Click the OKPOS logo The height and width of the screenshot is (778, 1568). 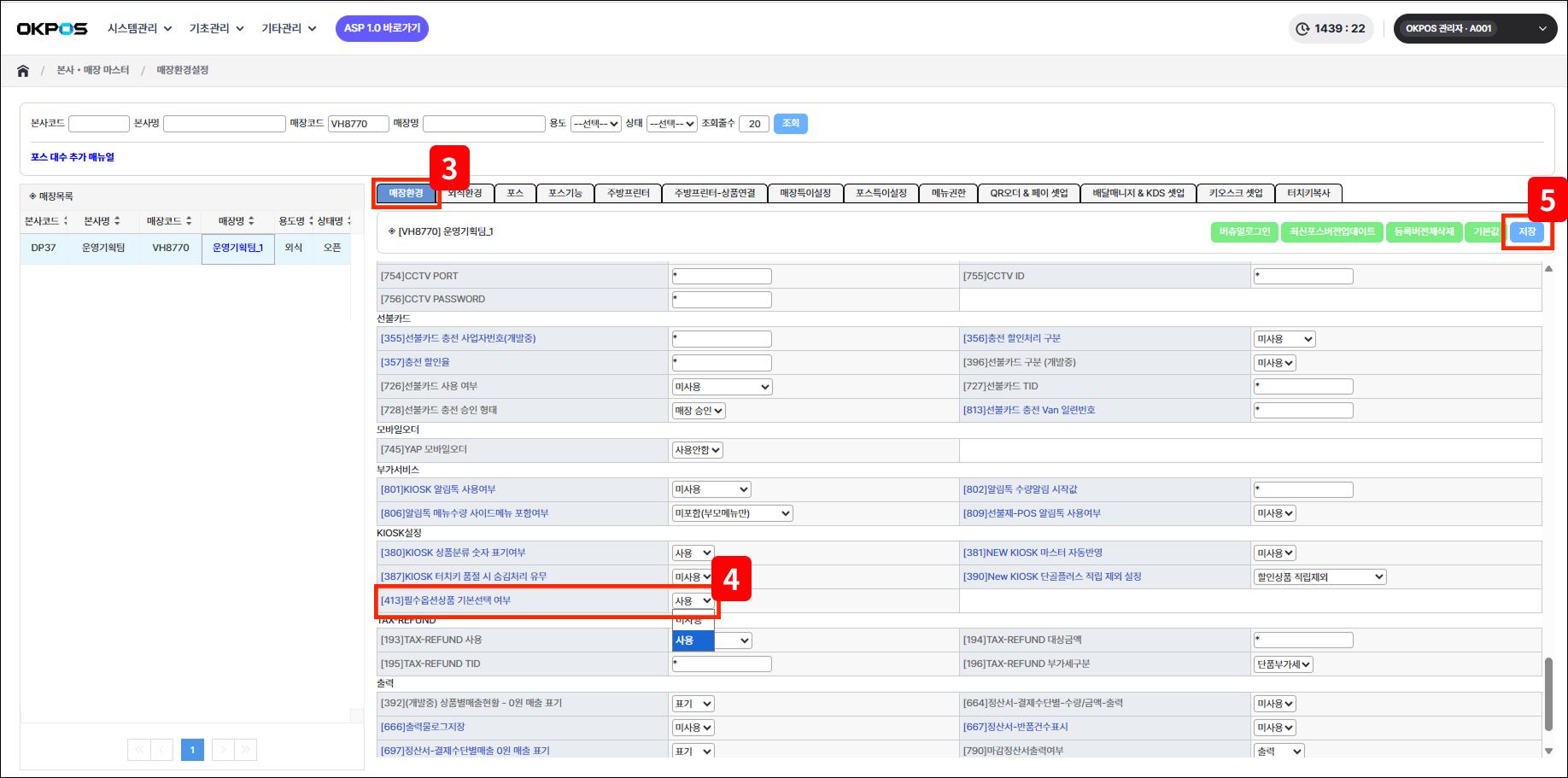52,29
